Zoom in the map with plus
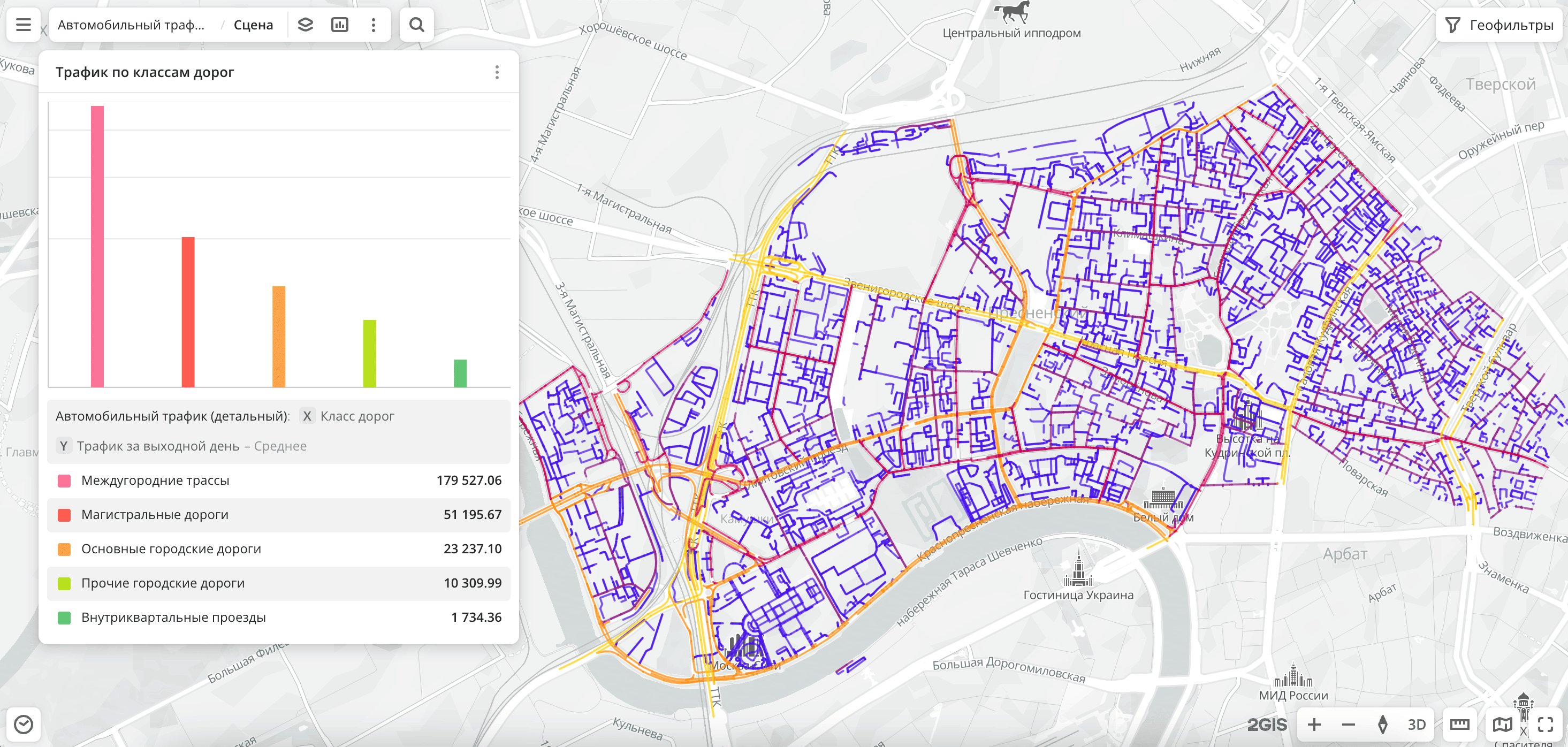Image resolution: width=1568 pixels, height=747 pixels. pyautogui.click(x=1314, y=724)
